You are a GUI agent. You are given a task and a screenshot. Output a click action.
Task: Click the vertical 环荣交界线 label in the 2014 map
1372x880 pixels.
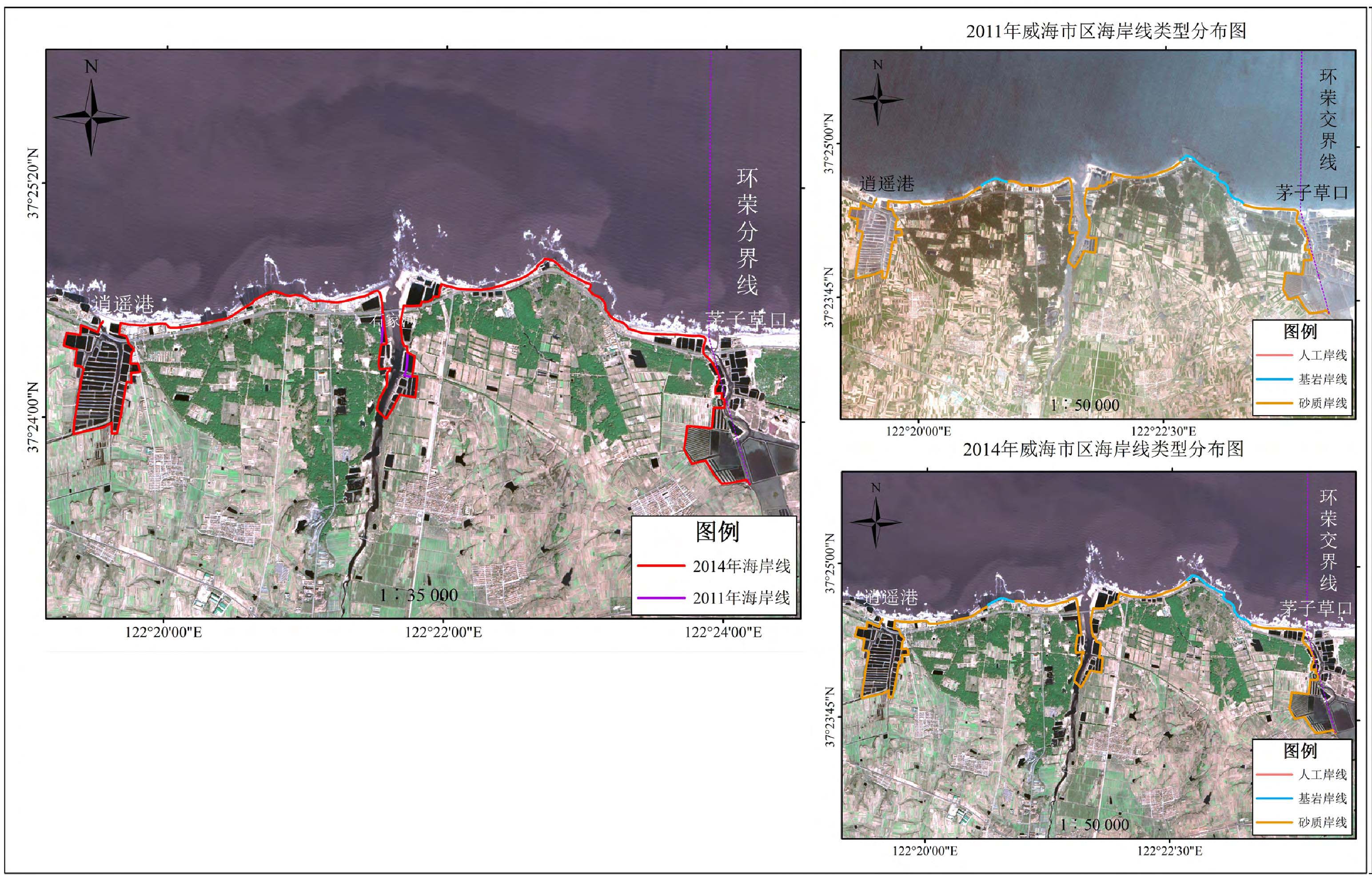[1328, 541]
